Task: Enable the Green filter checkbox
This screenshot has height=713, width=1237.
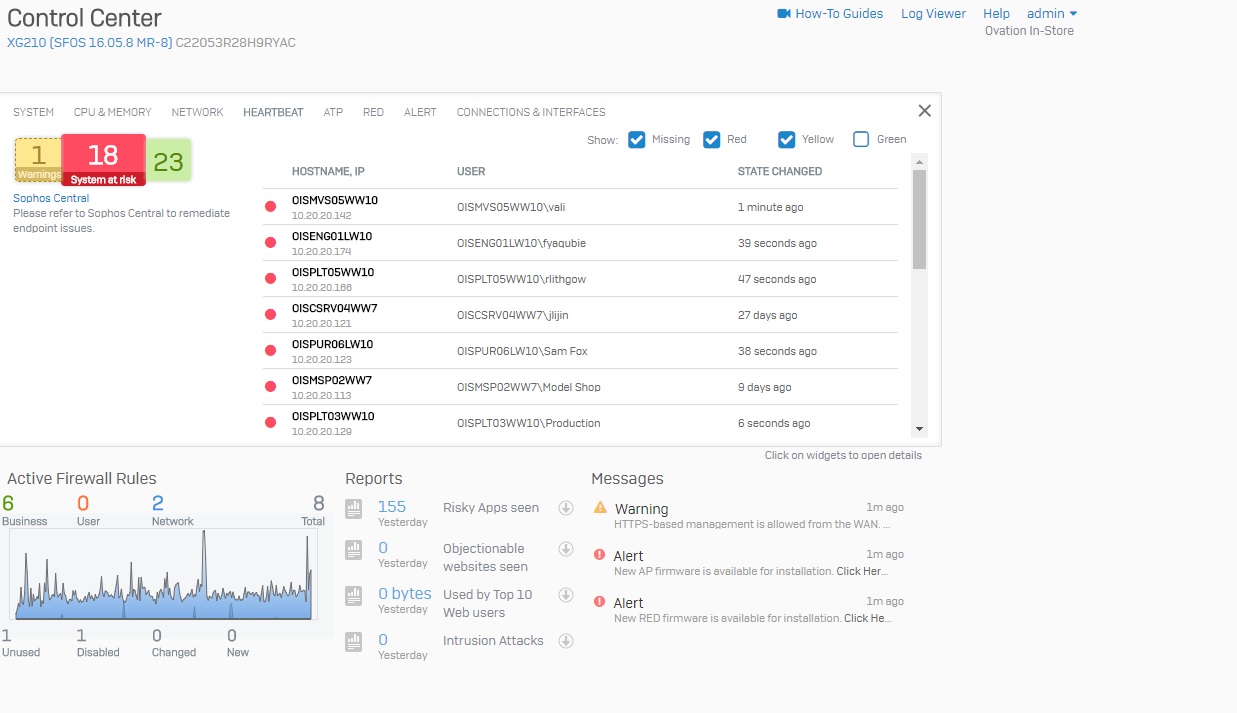Action: tap(860, 140)
